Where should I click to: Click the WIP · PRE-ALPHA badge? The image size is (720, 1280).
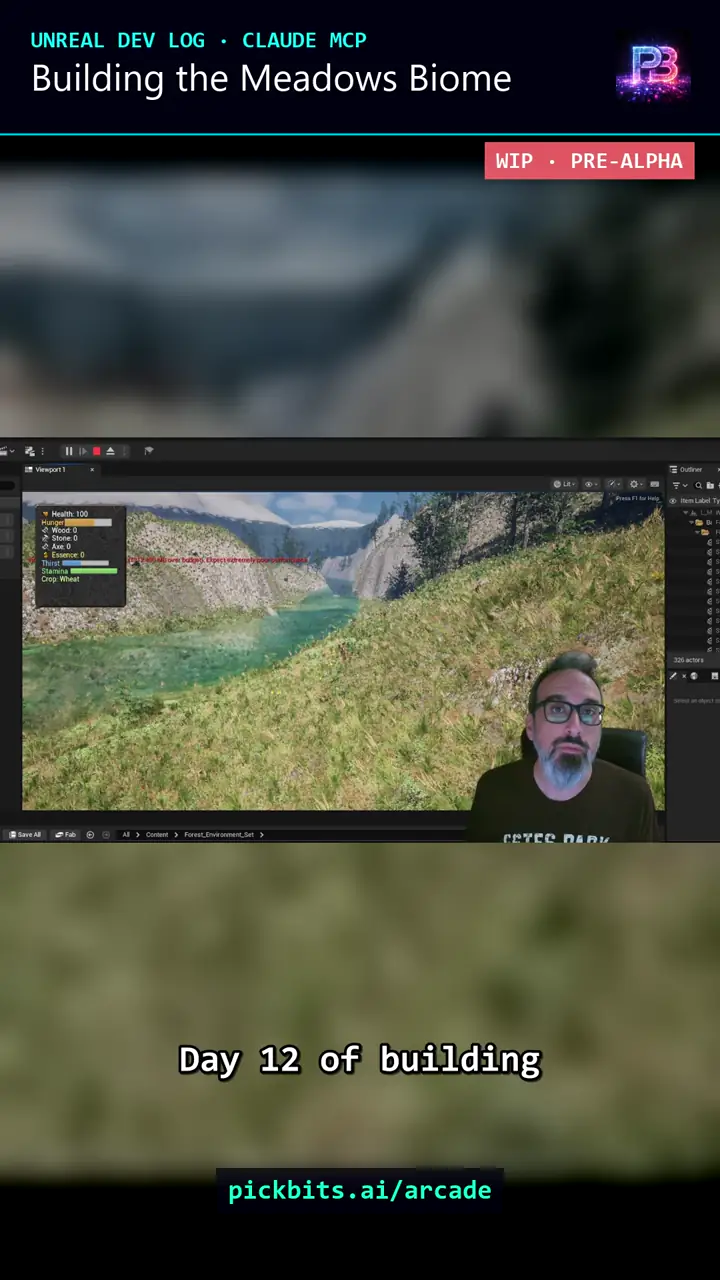589,161
